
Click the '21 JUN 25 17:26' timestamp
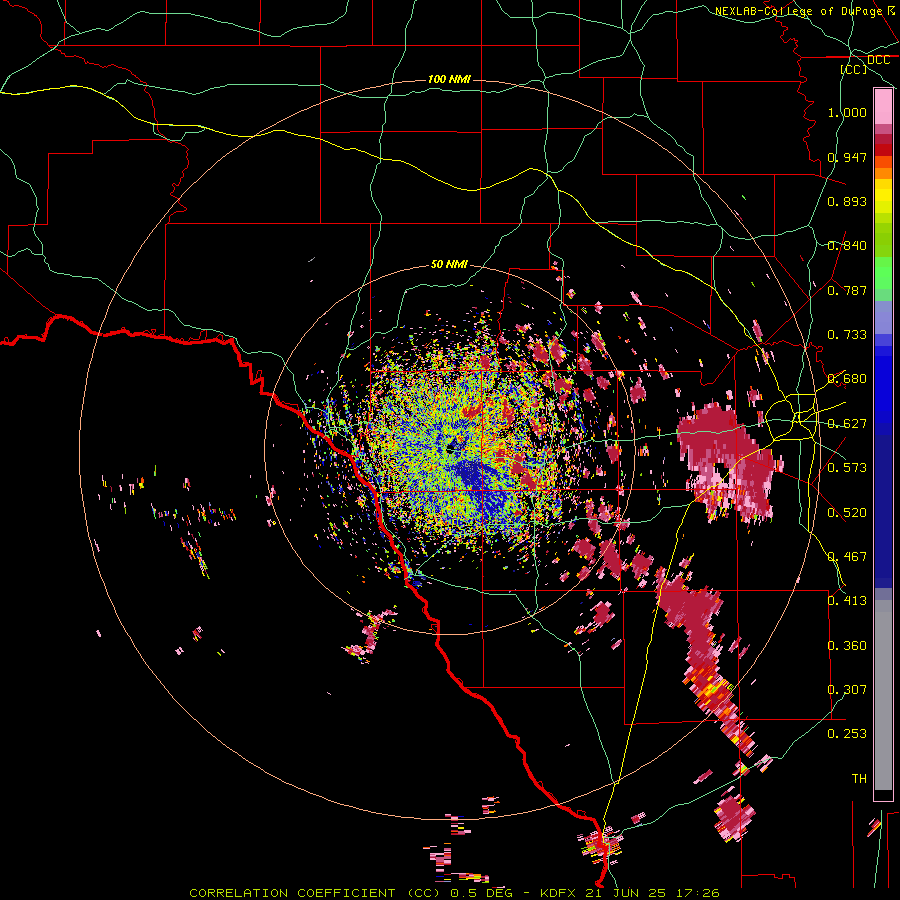(x=653, y=893)
